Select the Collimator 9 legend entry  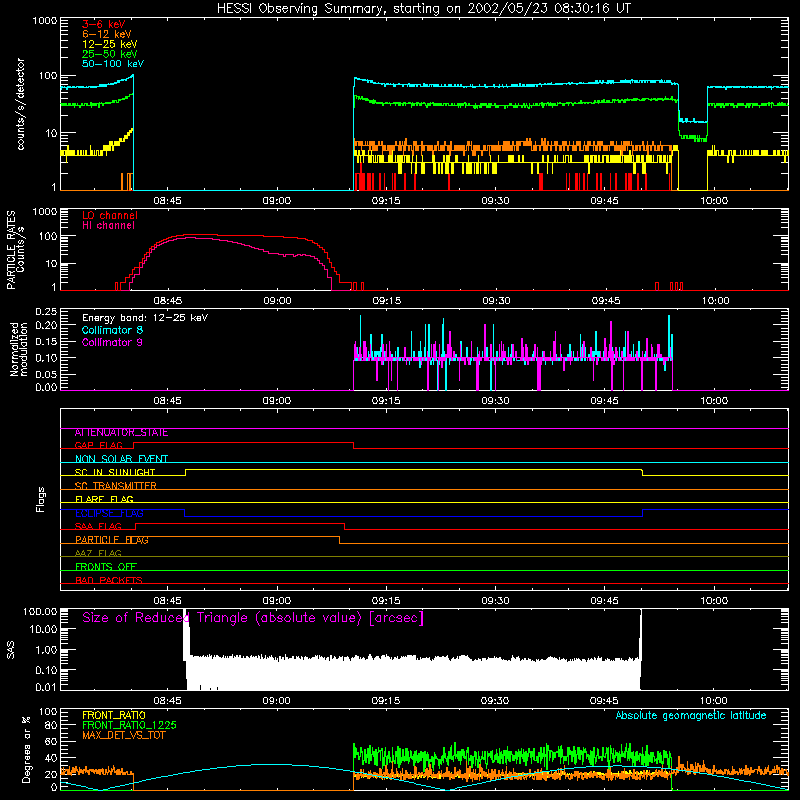112,342
